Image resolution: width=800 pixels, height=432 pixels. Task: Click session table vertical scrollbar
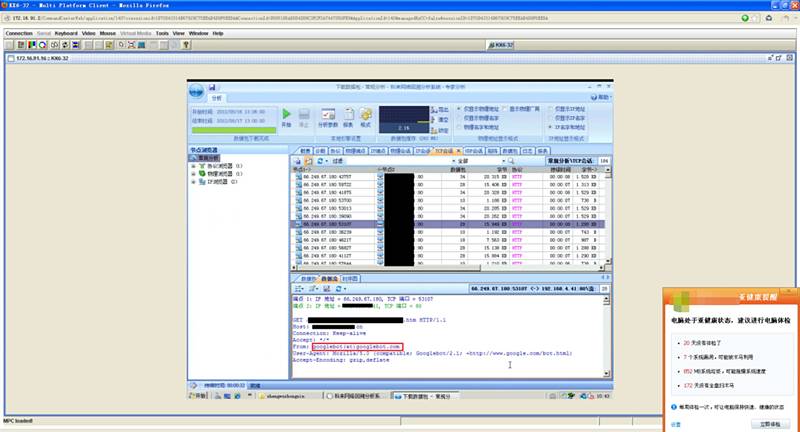608,215
